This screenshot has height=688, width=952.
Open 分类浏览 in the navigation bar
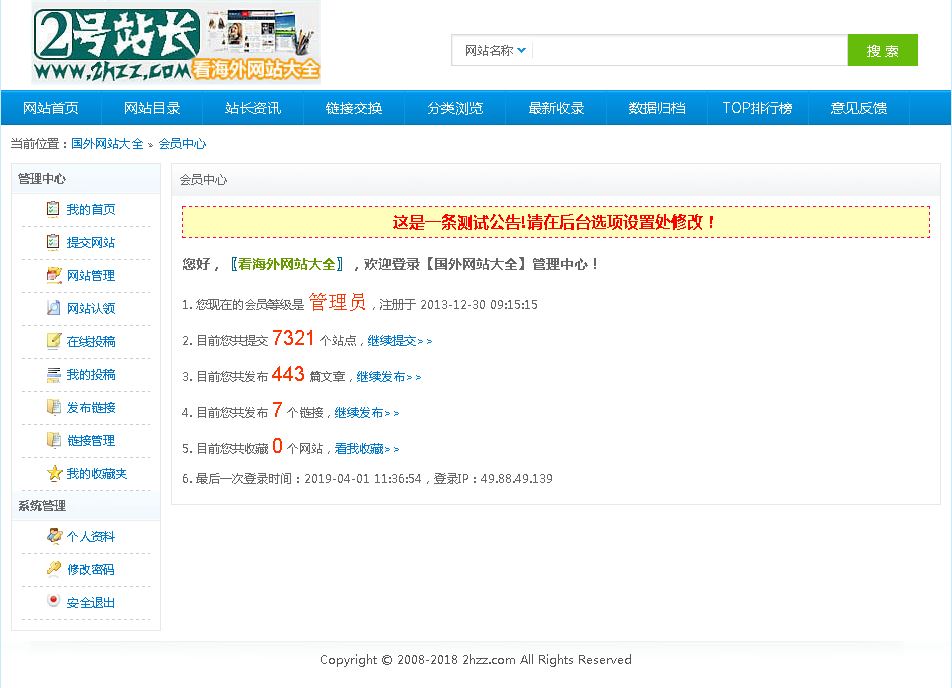[x=455, y=108]
